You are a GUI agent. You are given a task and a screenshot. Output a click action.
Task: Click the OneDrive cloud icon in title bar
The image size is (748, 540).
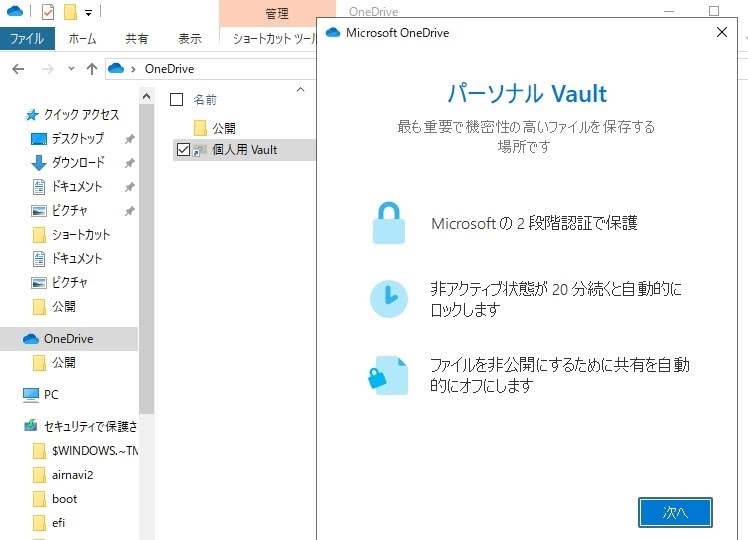click(x=15, y=10)
